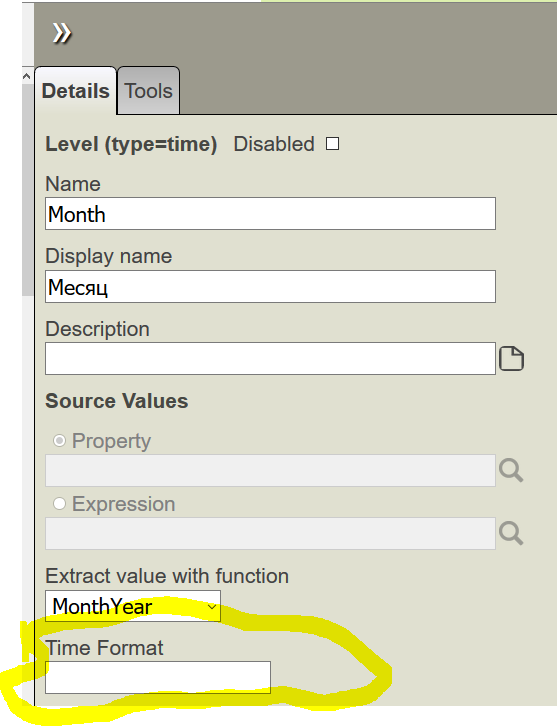Click the Time Format input box
The image size is (557, 726).
pos(158,677)
